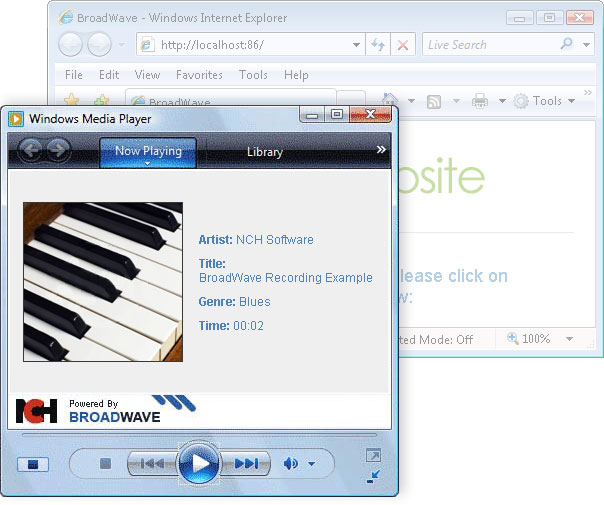Open recent pages dropdown in Internet Explorer
This screenshot has width=604, height=505.
click(x=121, y=45)
